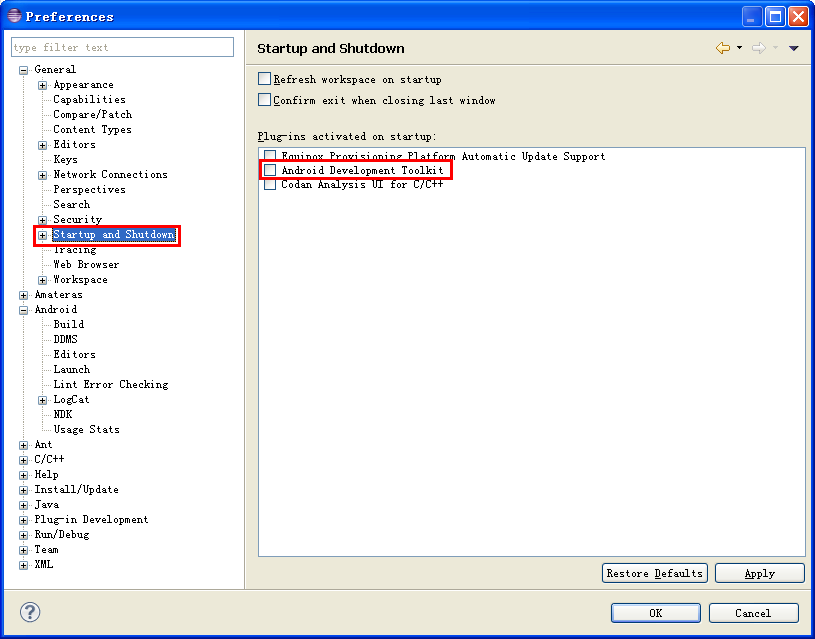Select Help in the preferences tree
This screenshot has height=639, width=815.
[46, 474]
